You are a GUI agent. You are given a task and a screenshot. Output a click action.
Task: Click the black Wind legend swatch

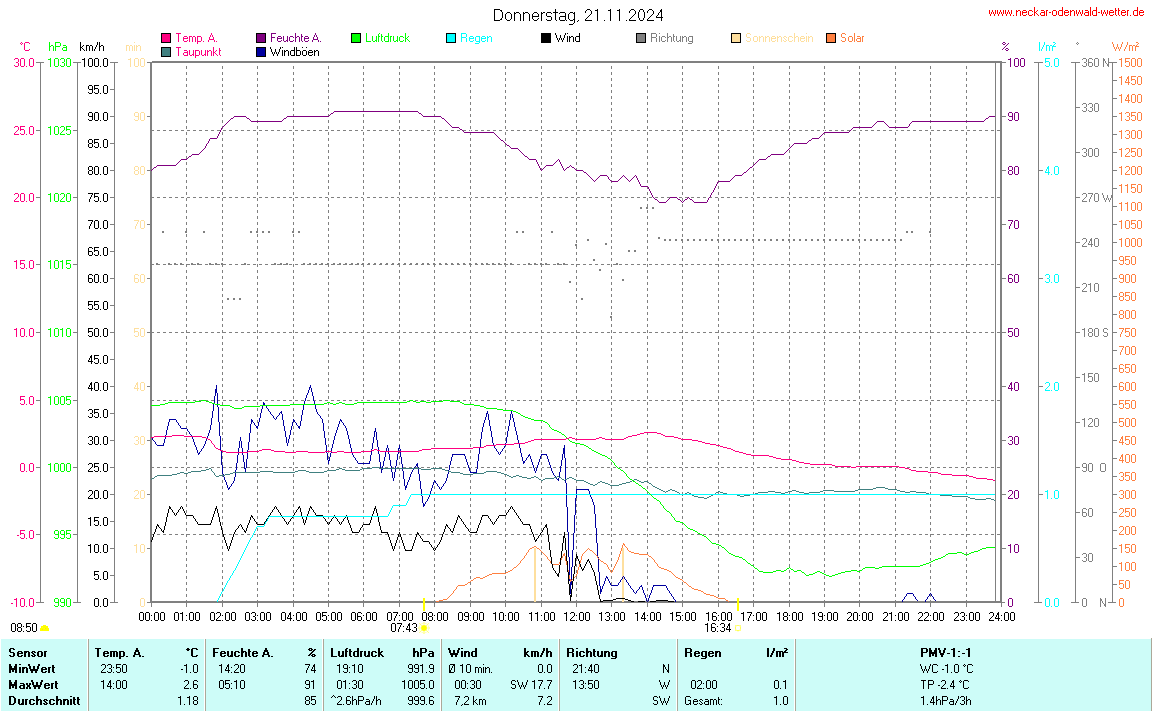546,39
